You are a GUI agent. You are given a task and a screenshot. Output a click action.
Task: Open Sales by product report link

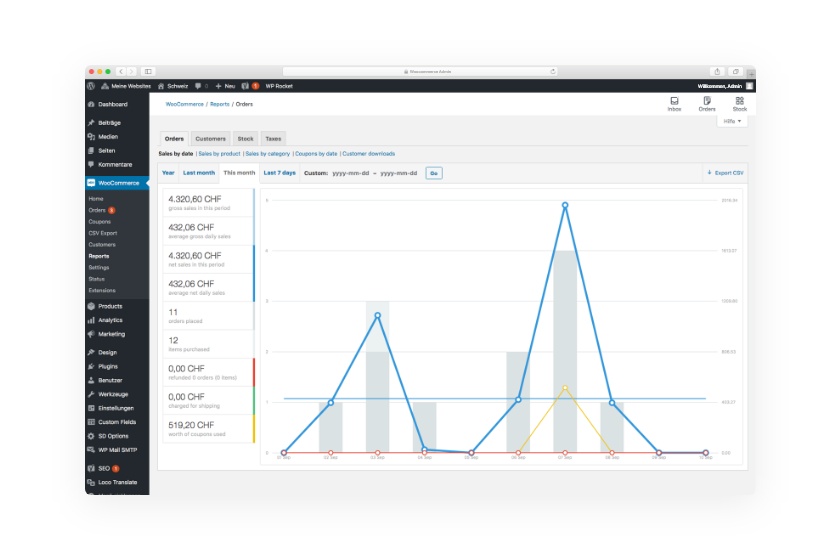point(219,154)
